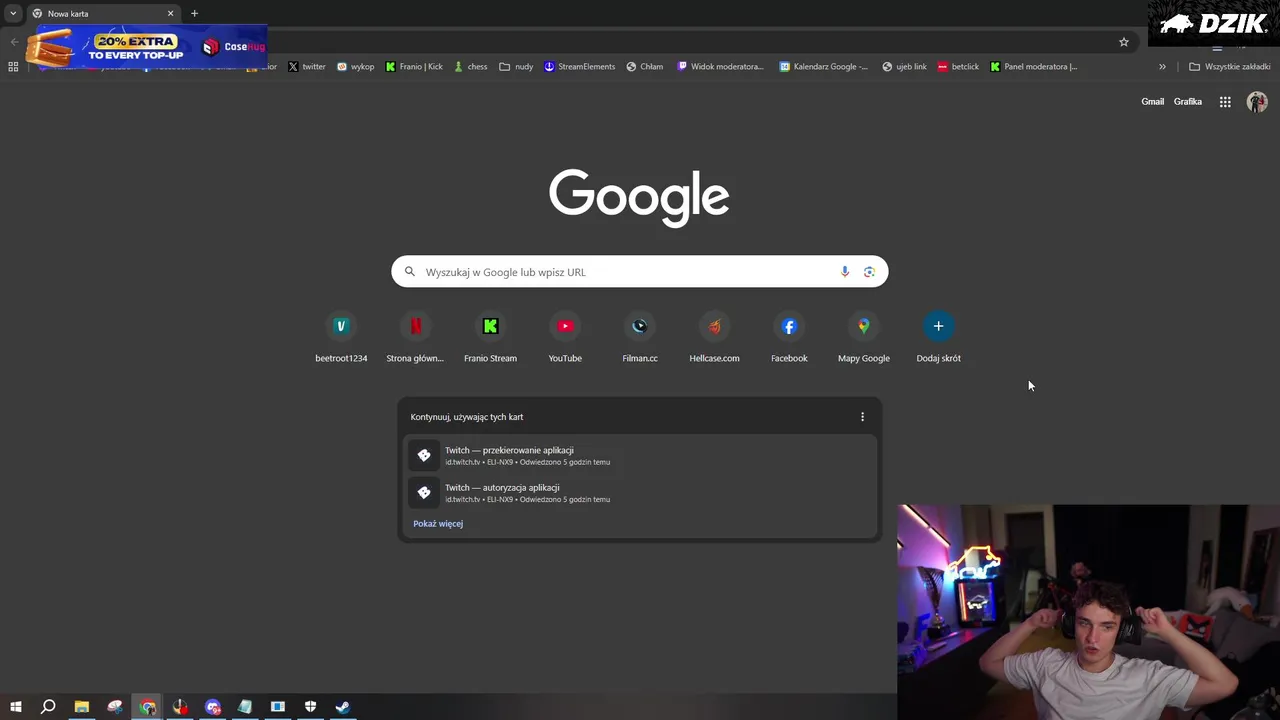Screen dimensions: 1280x720
Task: Open Windows Security shield in taskbar
Action: click(x=310, y=707)
